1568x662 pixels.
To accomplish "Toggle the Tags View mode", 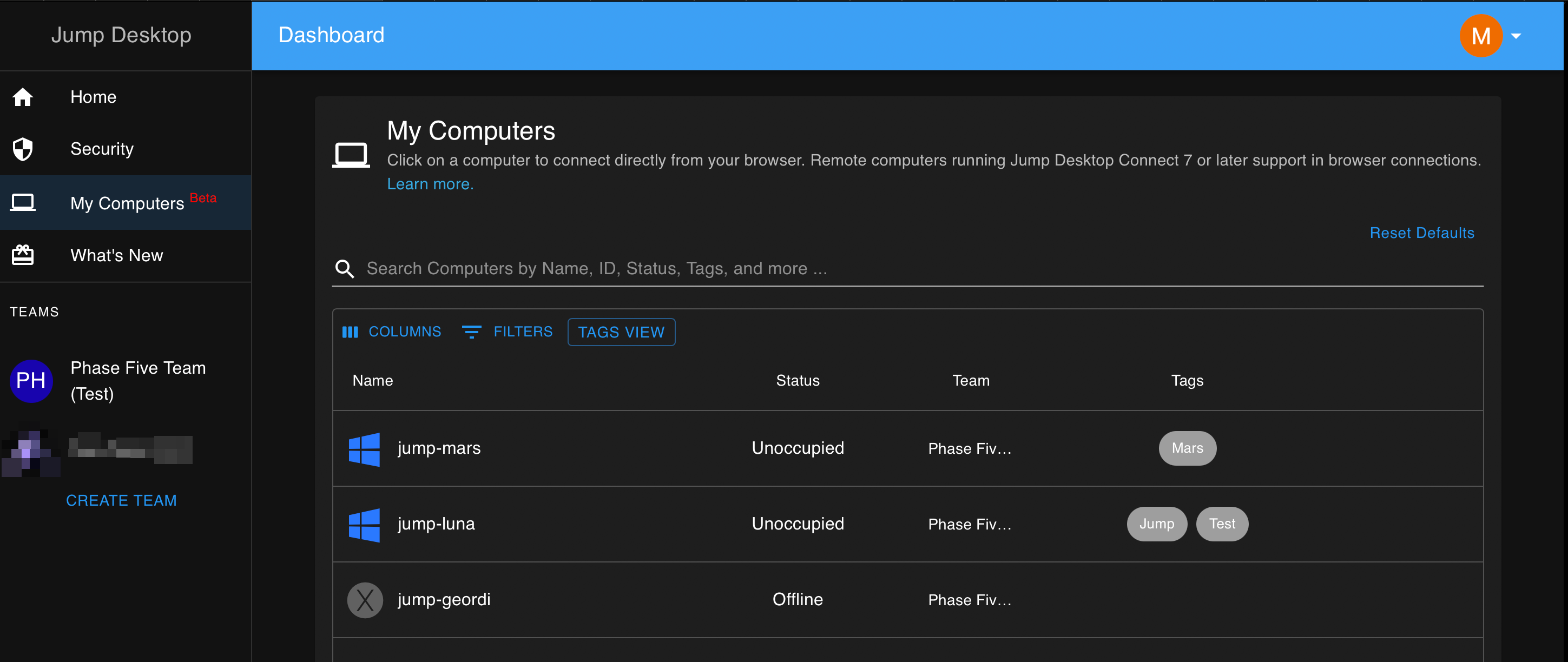I will click(x=621, y=332).
